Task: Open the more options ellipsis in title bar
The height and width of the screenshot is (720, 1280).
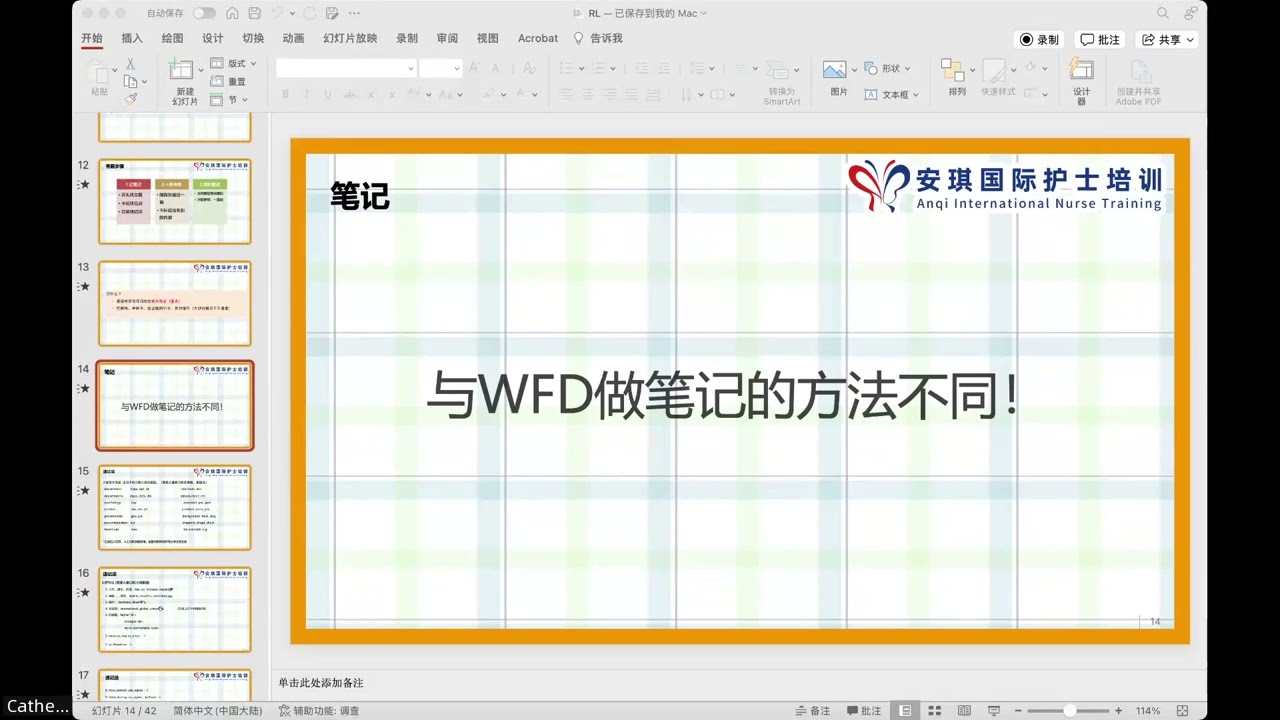Action: (354, 13)
